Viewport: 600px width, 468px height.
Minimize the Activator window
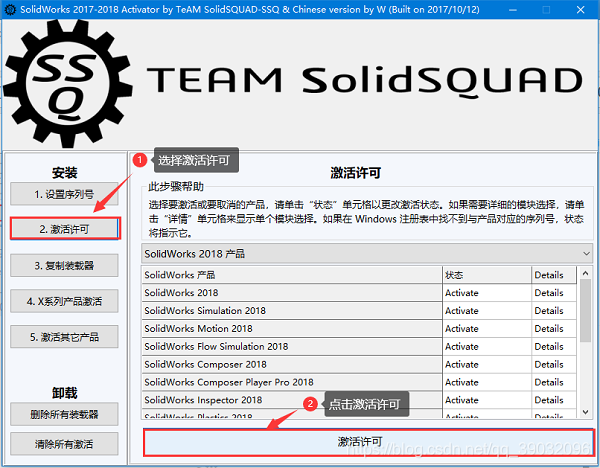[x=513, y=10]
